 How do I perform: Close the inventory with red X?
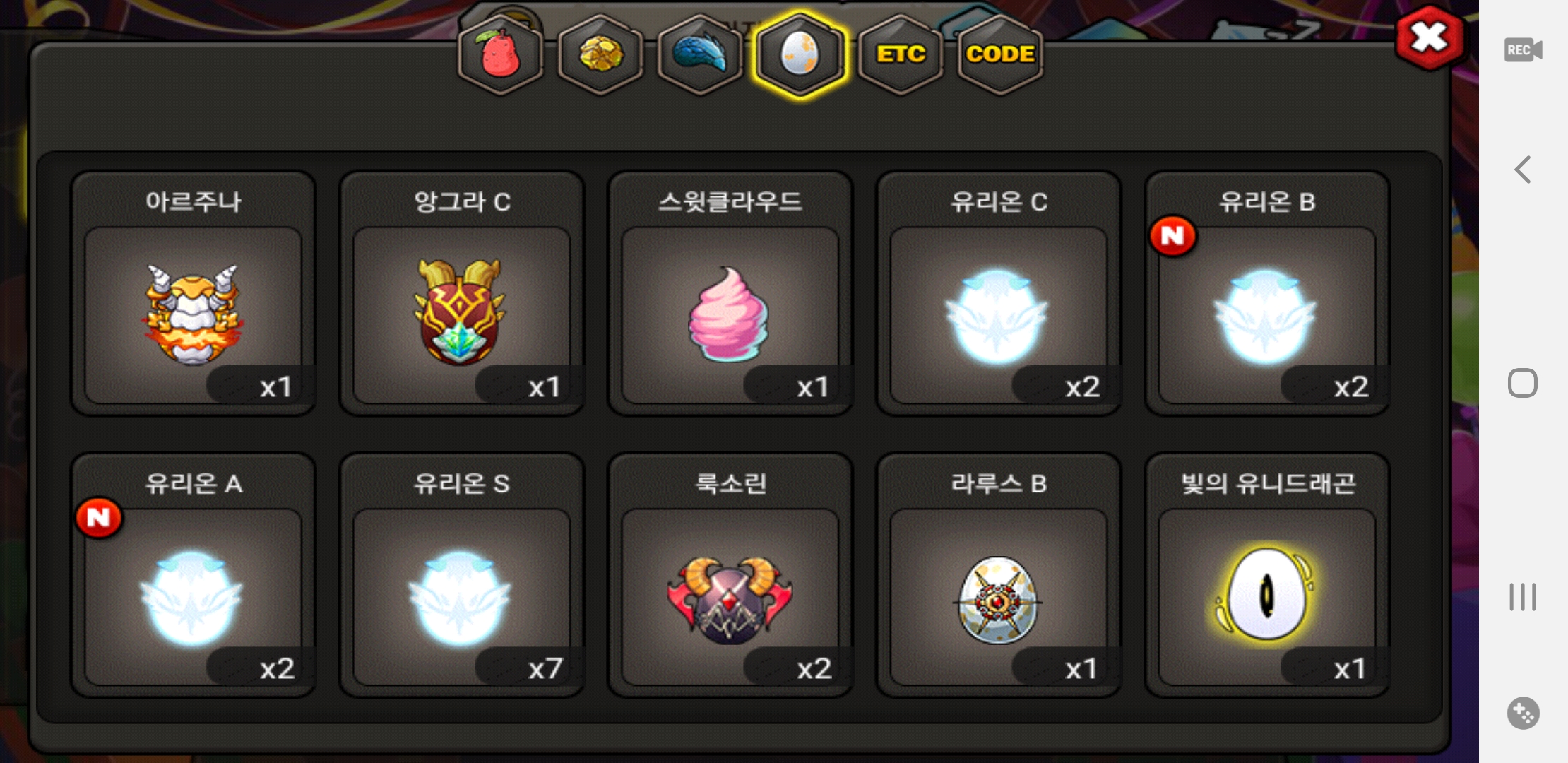tap(1430, 37)
